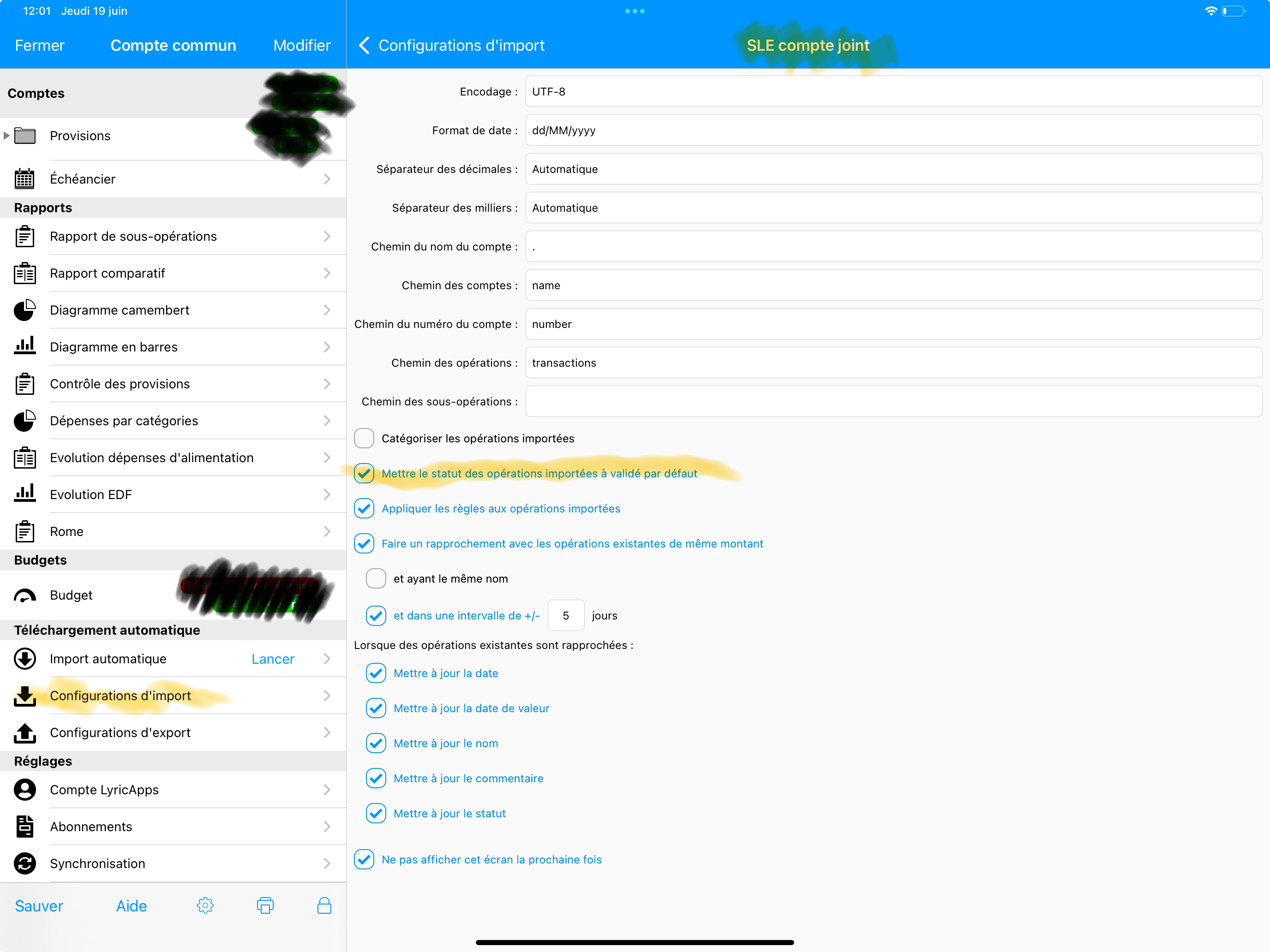1270x952 pixels.
Task: Click the interval days field showing 5
Action: (x=565, y=616)
